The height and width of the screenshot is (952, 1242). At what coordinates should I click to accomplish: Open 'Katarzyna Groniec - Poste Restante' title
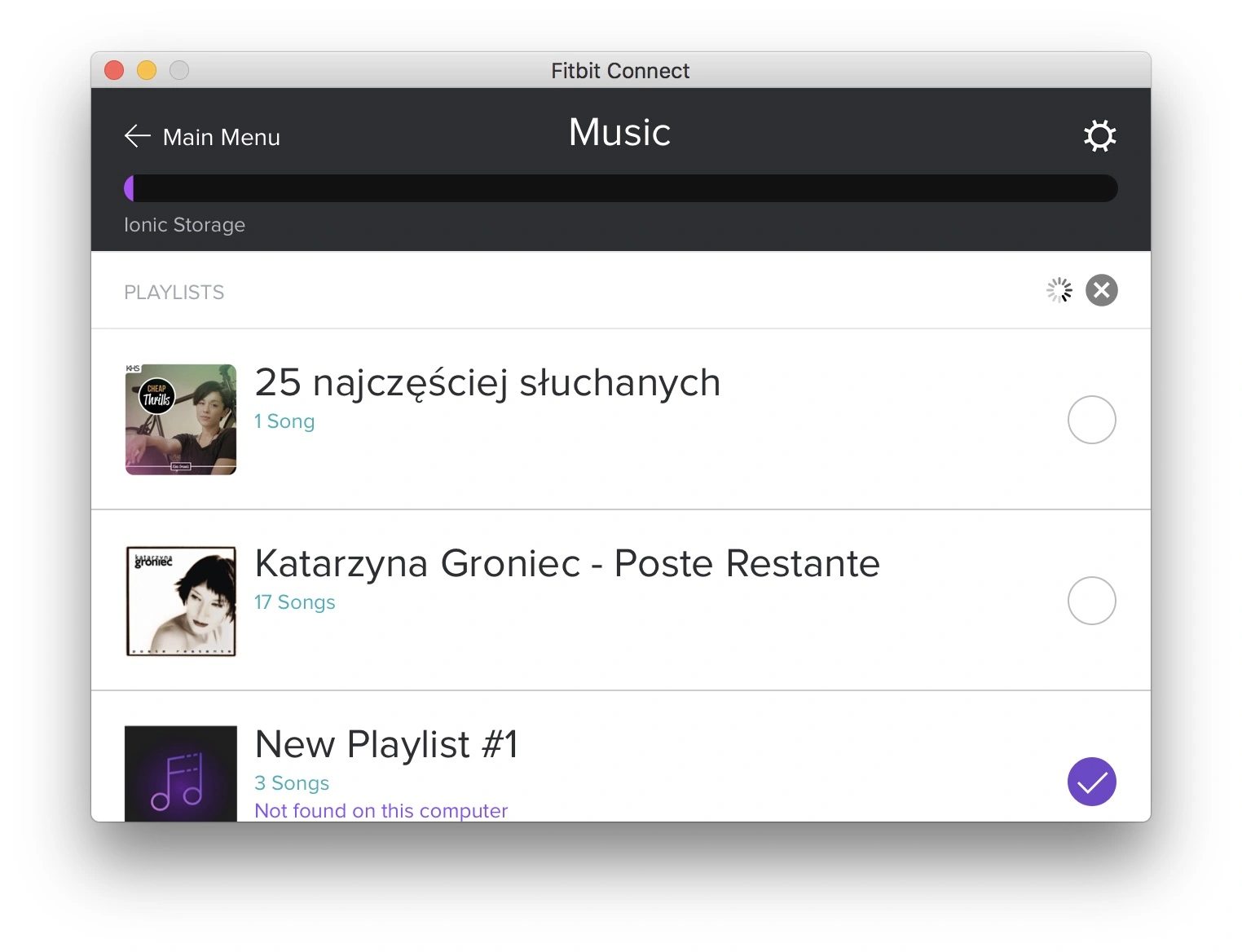567,563
